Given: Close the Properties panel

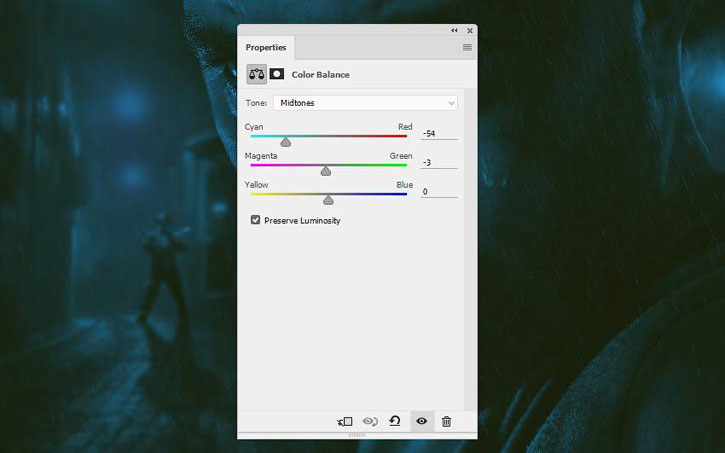Looking at the screenshot, I should click(x=470, y=30).
